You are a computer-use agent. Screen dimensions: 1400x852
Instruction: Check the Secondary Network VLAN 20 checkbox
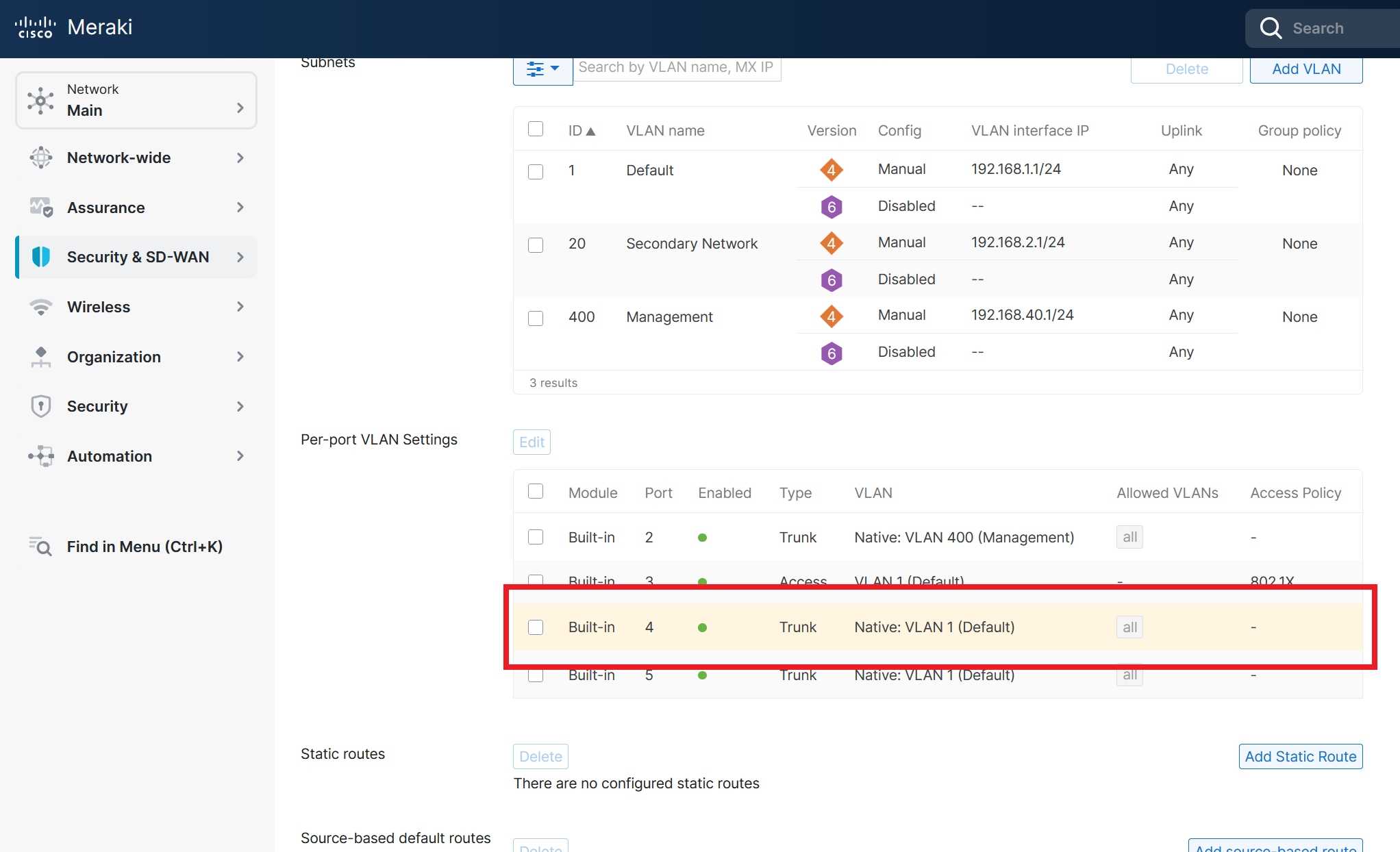pyautogui.click(x=536, y=245)
